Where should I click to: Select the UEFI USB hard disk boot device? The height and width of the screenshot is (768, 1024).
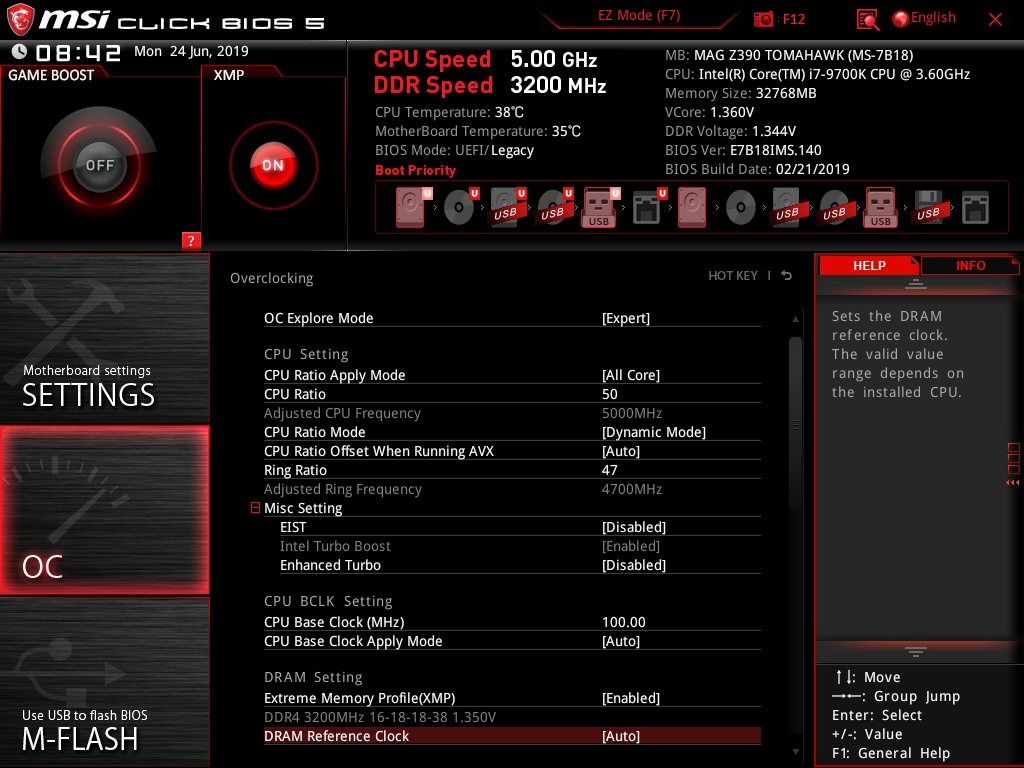[x=506, y=207]
